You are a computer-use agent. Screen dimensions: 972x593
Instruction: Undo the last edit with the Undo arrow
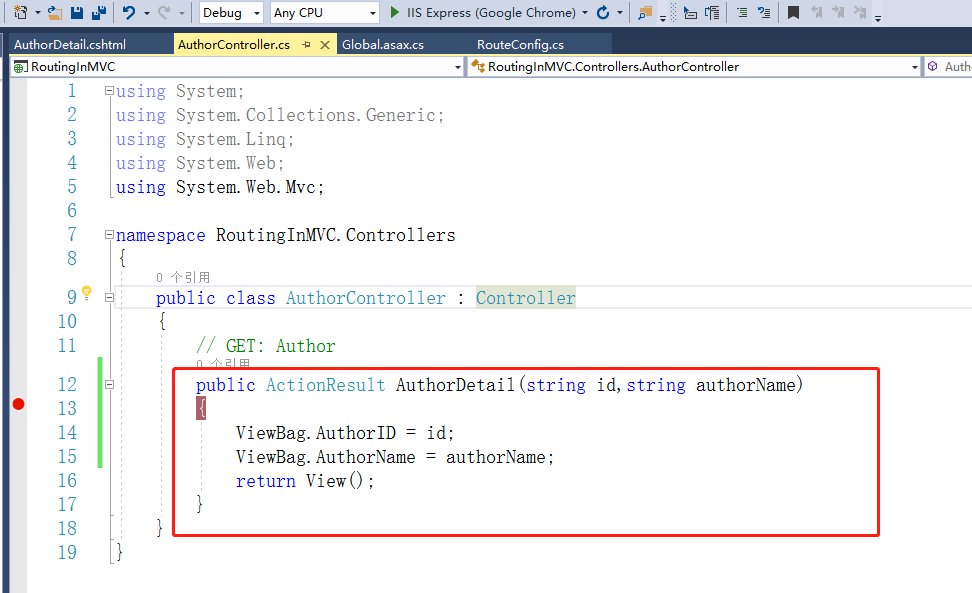[129, 12]
